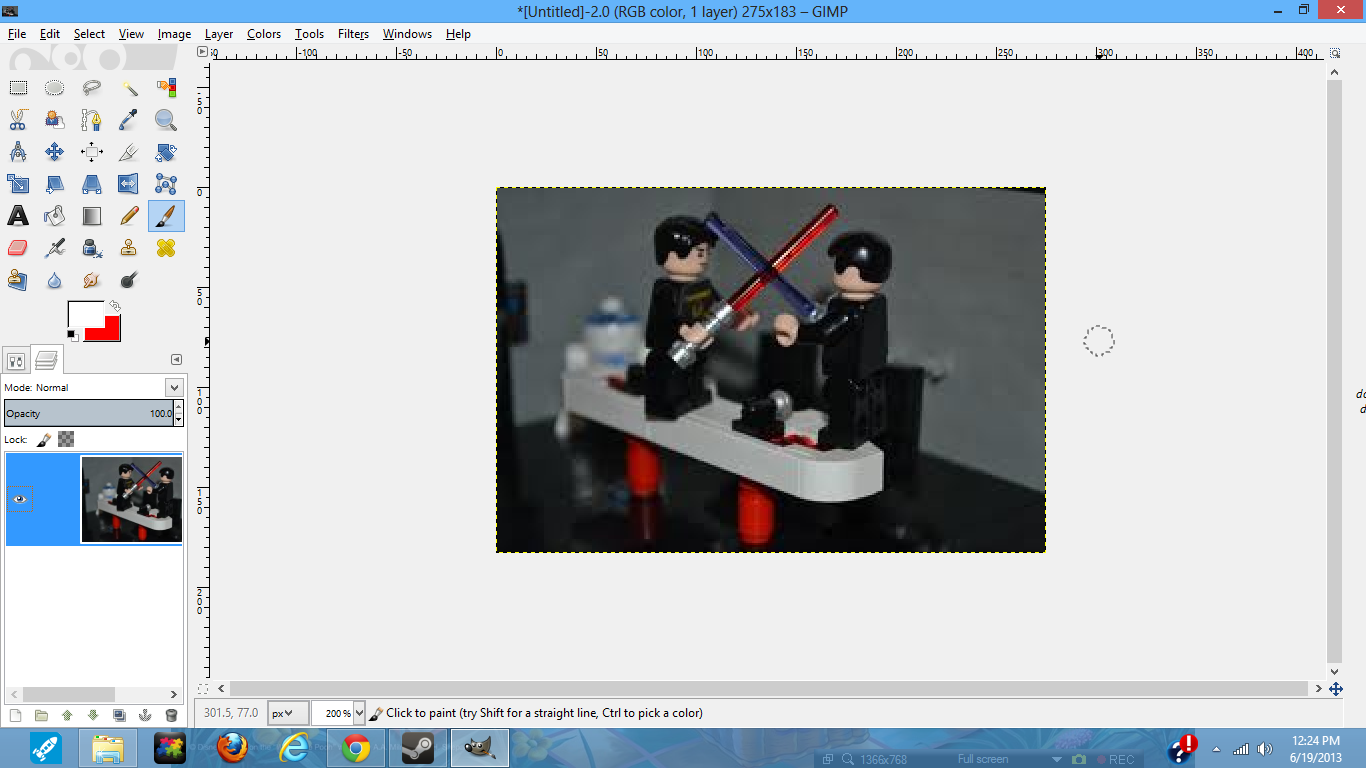1366x768 pixels.
Task: Activate the Alignment tool
Action: (92, 152)
